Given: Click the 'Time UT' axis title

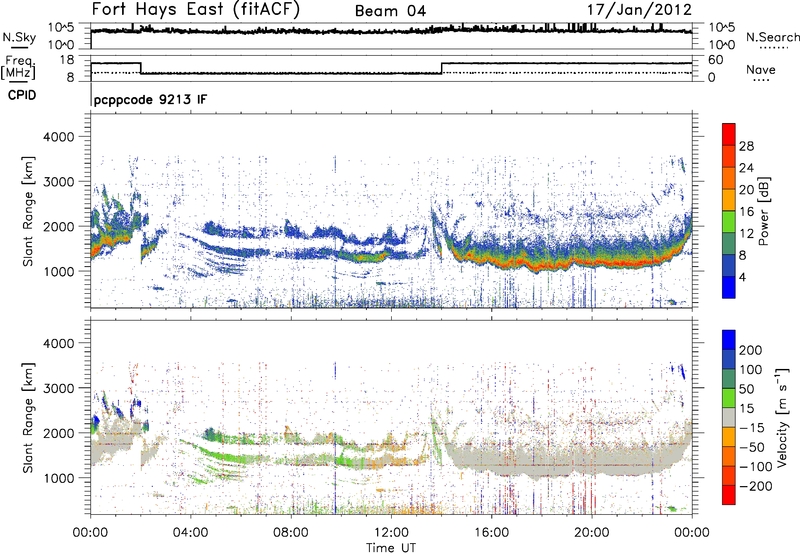Looking at the screenshot, I should (x=391, y=548).
